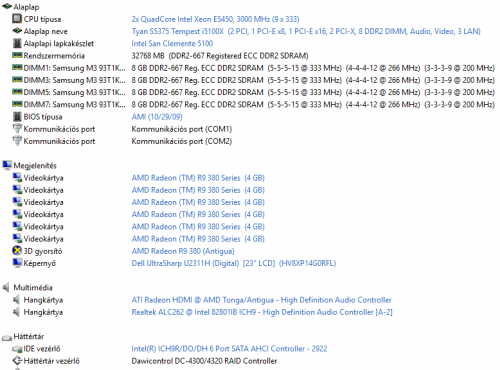Select the DIMM1: Samsung M3 93T1K label
Screen dimensions: 500x370
(x=75, y=68)
